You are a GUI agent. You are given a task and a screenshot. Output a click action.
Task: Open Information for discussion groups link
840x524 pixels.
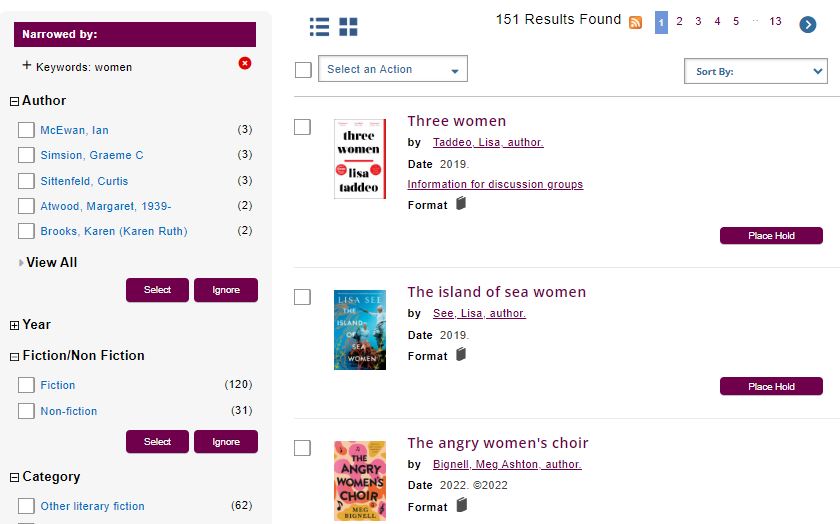(495, 184)
